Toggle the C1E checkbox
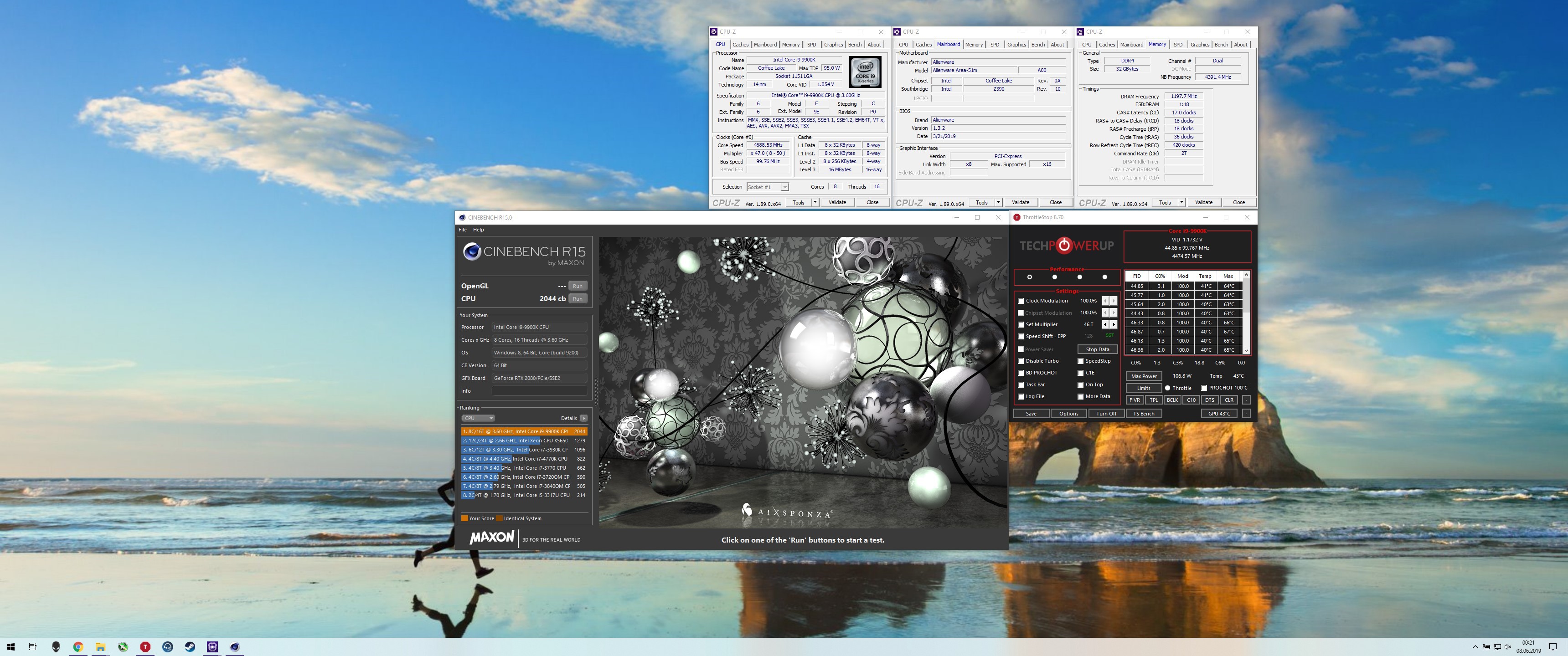Screen dimensions: 1568x656 click(1080, 373)
